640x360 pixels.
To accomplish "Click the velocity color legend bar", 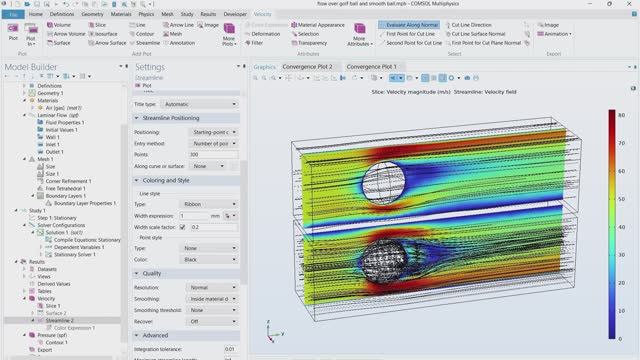I will pos(612,224).
